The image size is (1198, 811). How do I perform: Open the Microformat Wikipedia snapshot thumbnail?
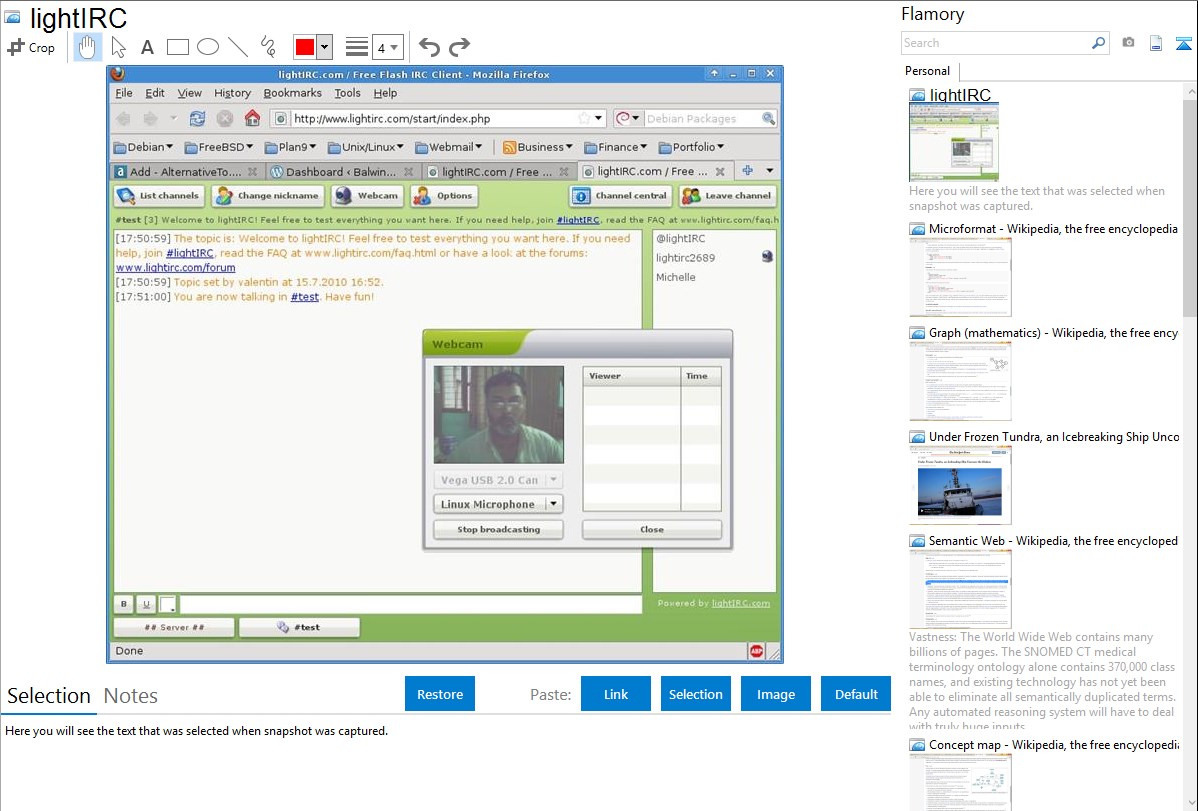tap(960, 277)
